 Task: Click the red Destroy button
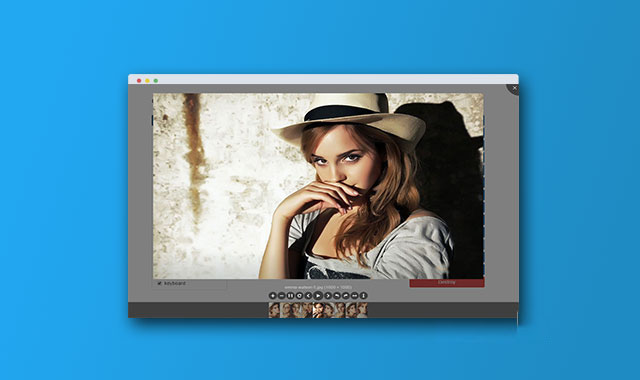pyautogui.click(x=447, y=283)
